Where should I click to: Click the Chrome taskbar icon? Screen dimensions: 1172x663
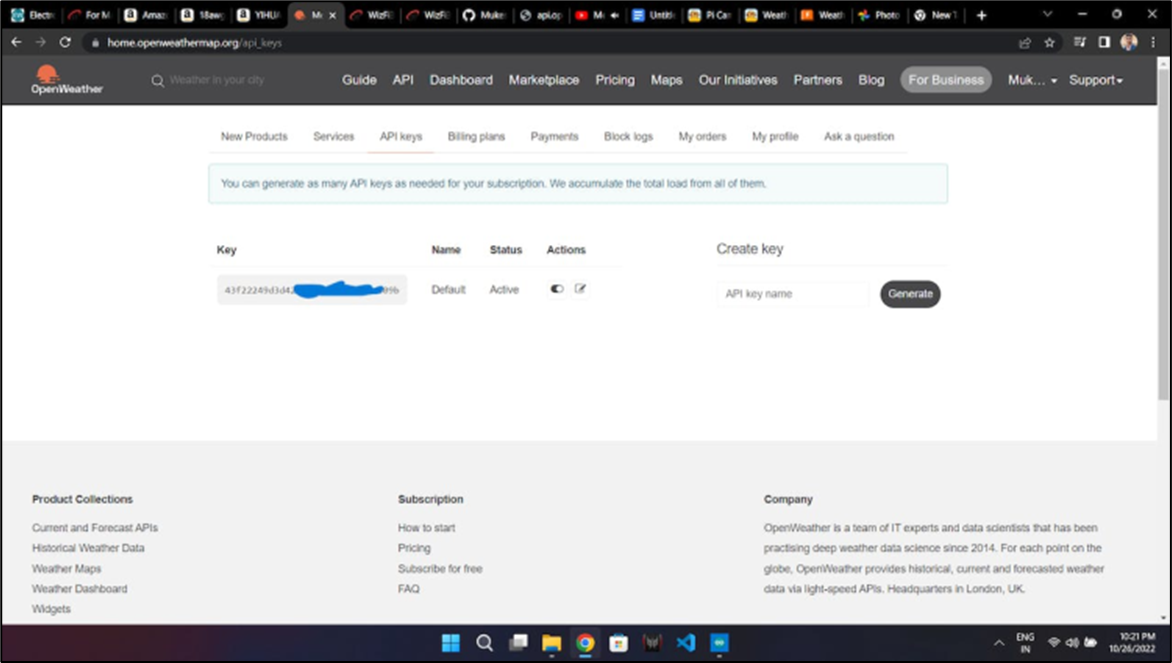point(585,643)
